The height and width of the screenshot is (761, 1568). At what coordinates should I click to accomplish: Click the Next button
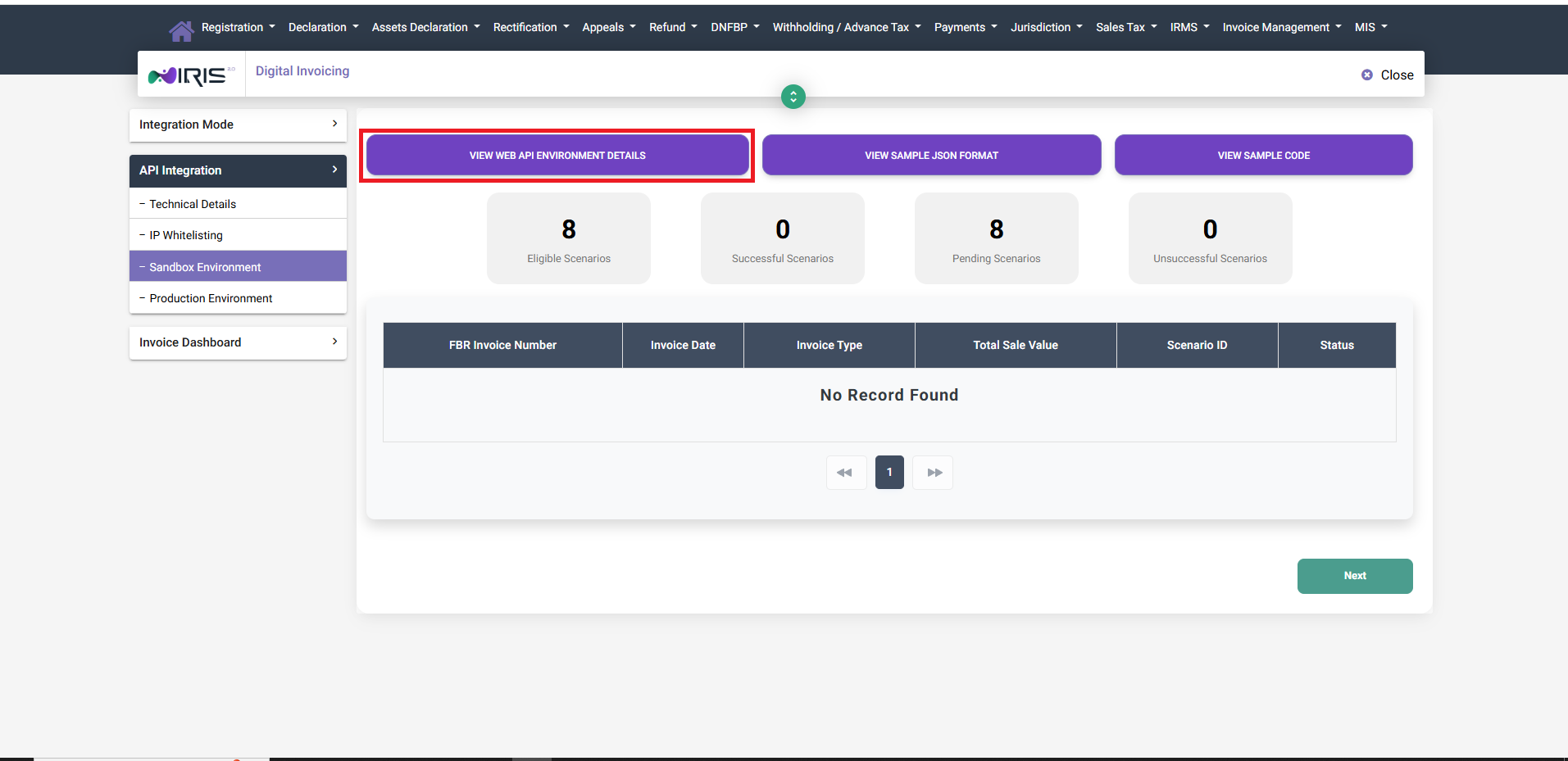pyautogui.click(x=1354, y=576)
